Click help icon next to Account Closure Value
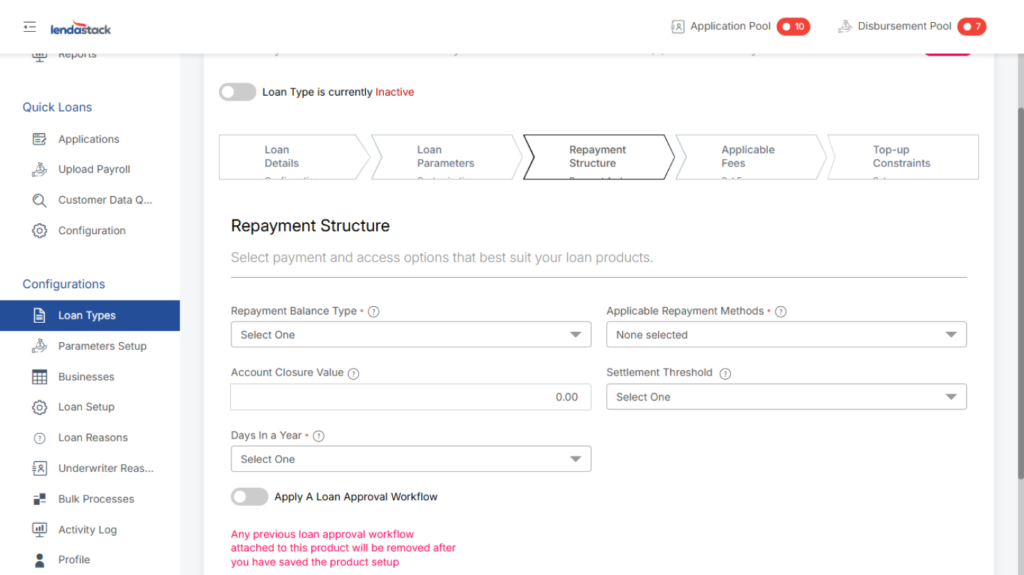This screenshot has height=575, width=1024. click(x=354, y=373)
